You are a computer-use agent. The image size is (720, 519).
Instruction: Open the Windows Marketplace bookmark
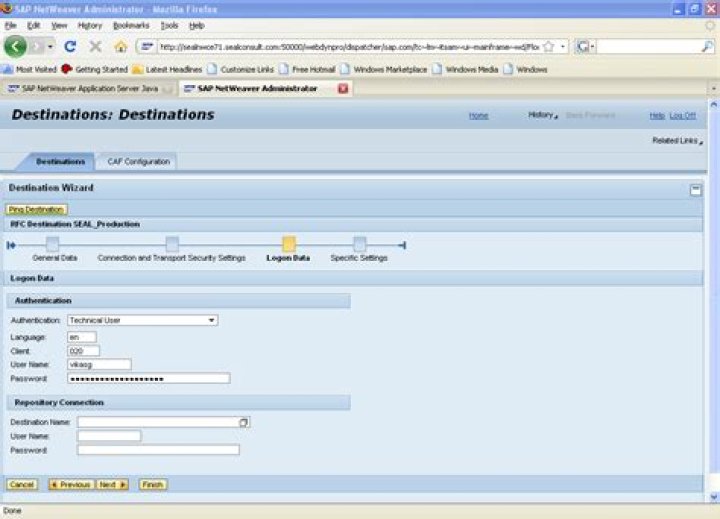coord(384,69)
